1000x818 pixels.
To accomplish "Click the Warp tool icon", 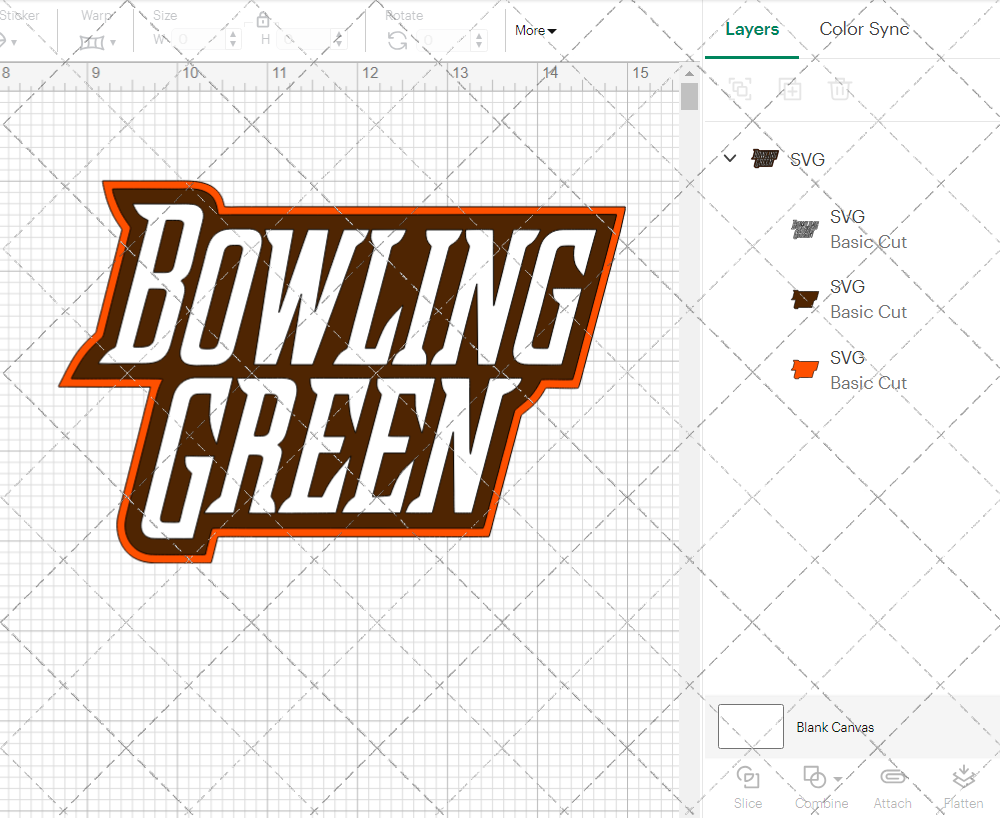I will [x=94, y=42].
